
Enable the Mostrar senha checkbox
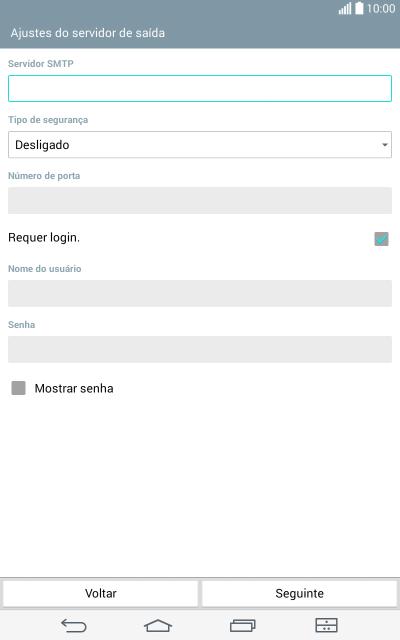pyautogui.click(x=18, y=388)
